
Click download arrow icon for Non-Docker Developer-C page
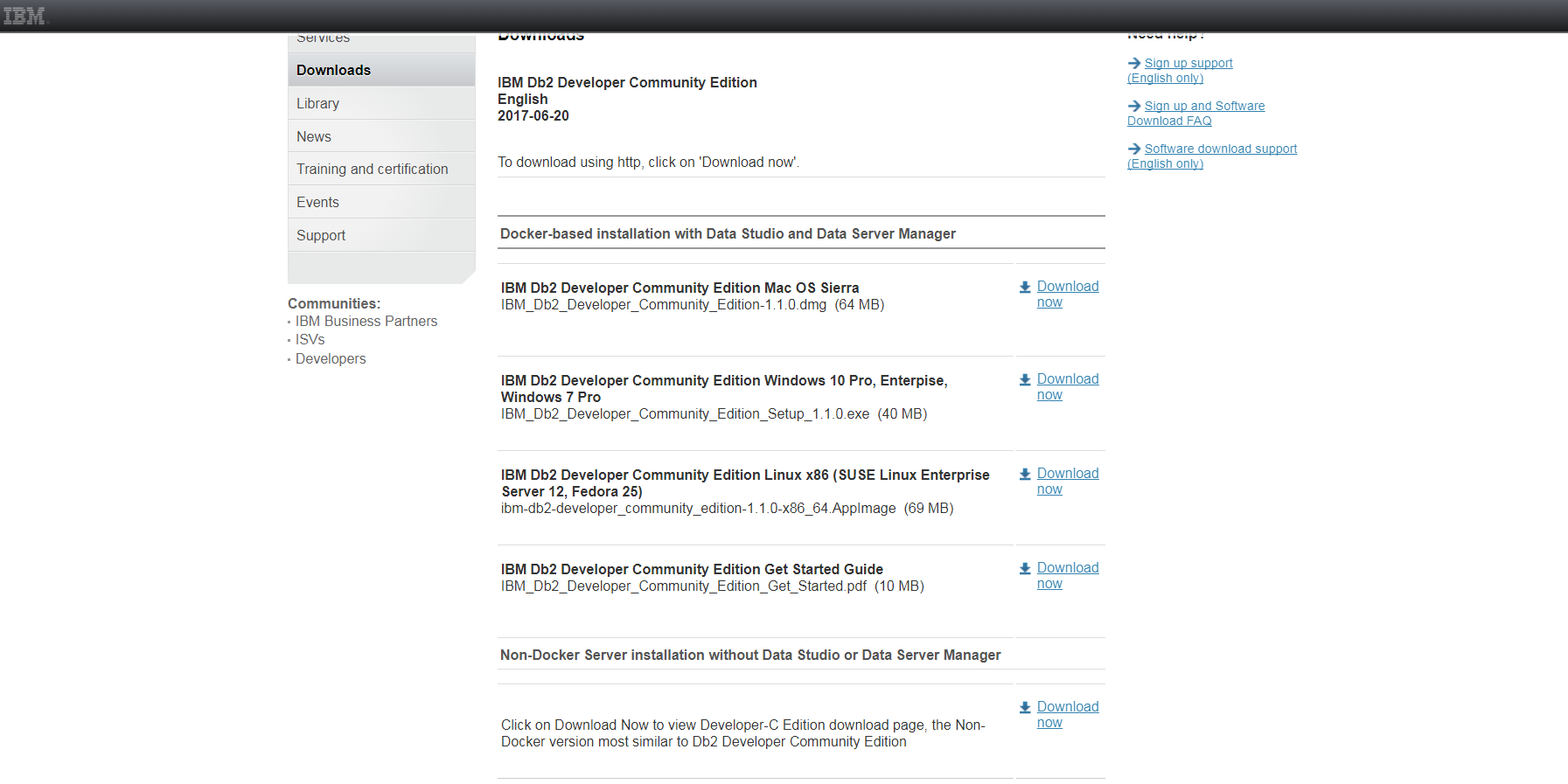tap(1025, 707)
